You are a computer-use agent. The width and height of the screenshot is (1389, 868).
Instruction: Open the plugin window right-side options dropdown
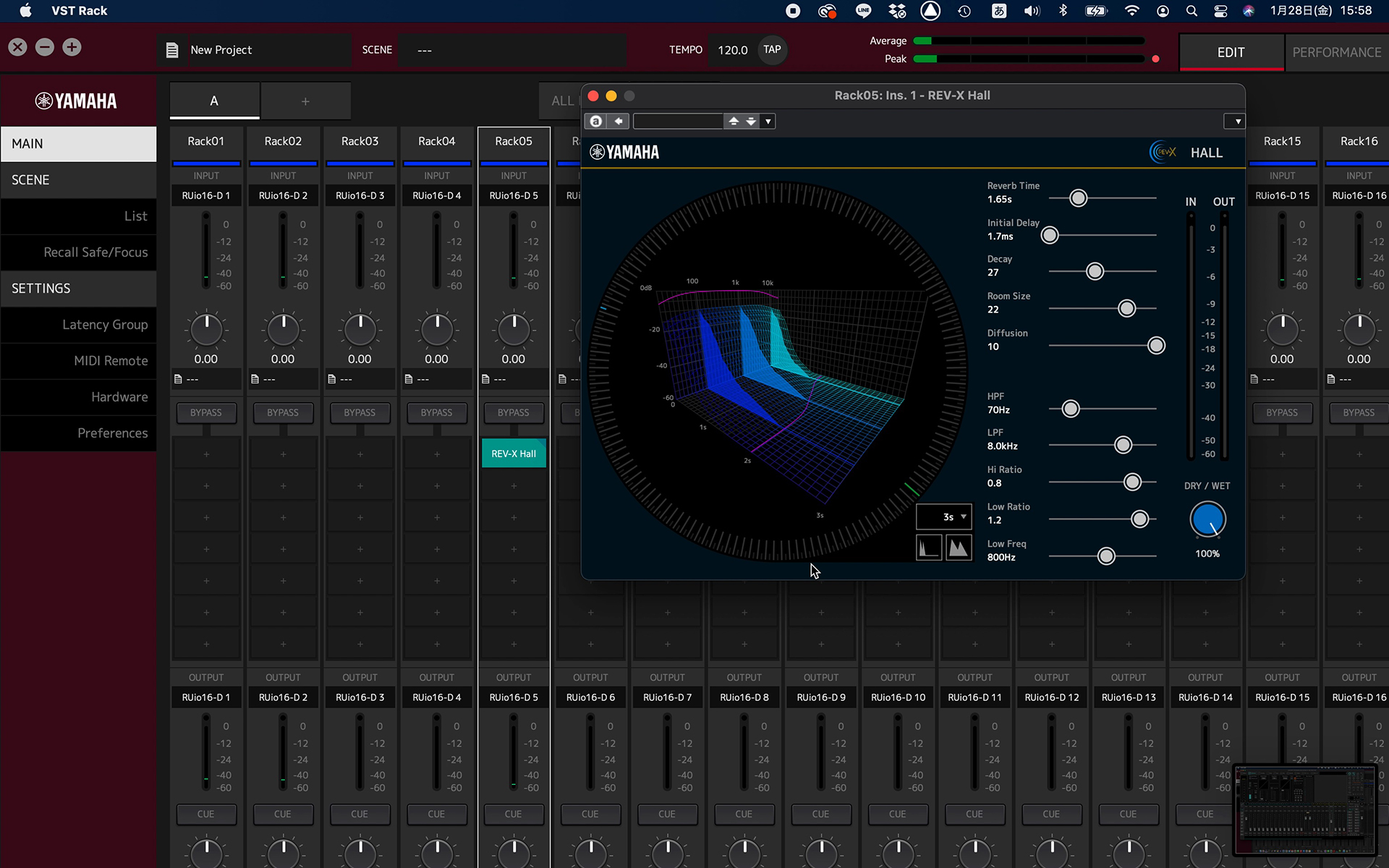point(1237,122)
